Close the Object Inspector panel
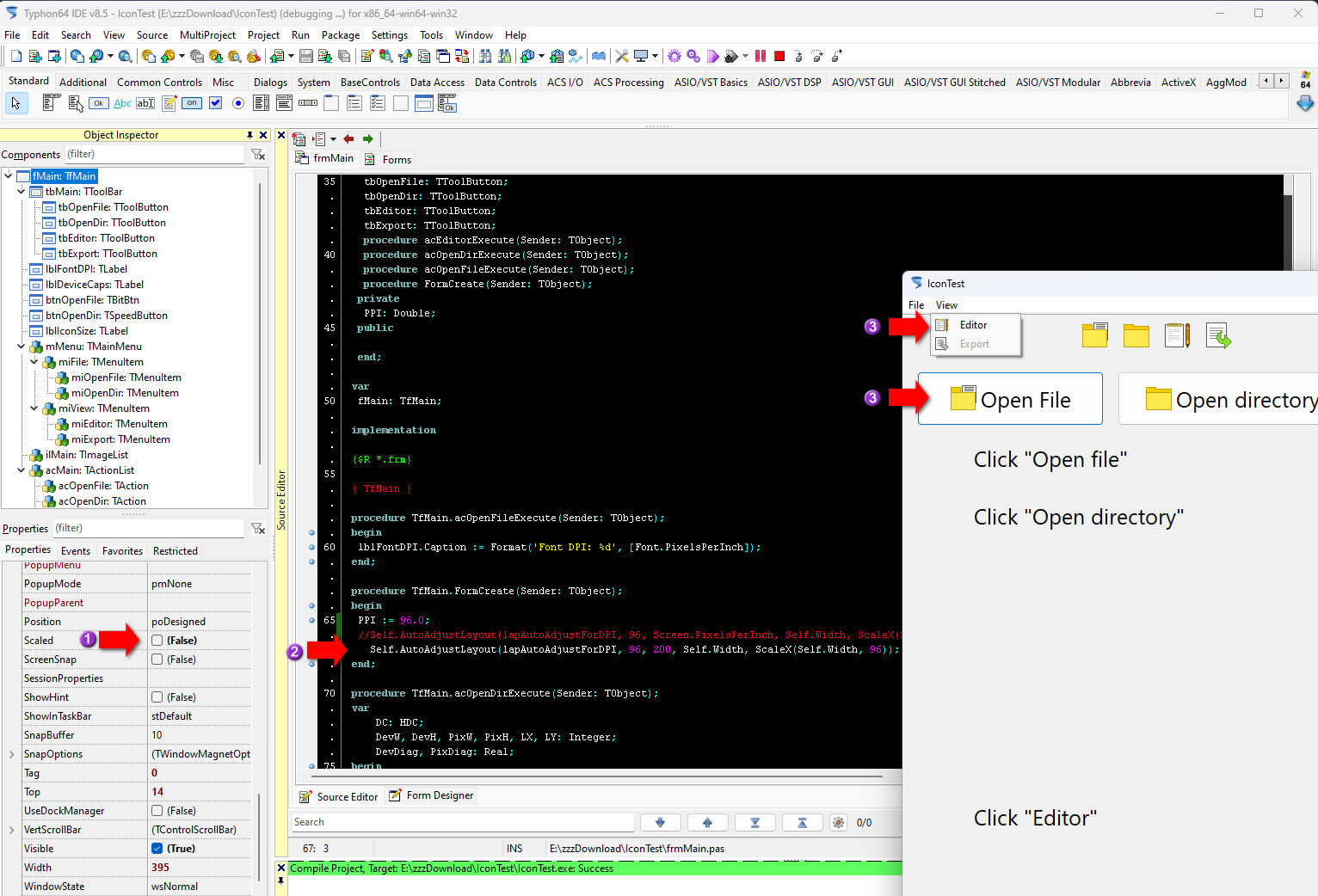 click(263, 135)
